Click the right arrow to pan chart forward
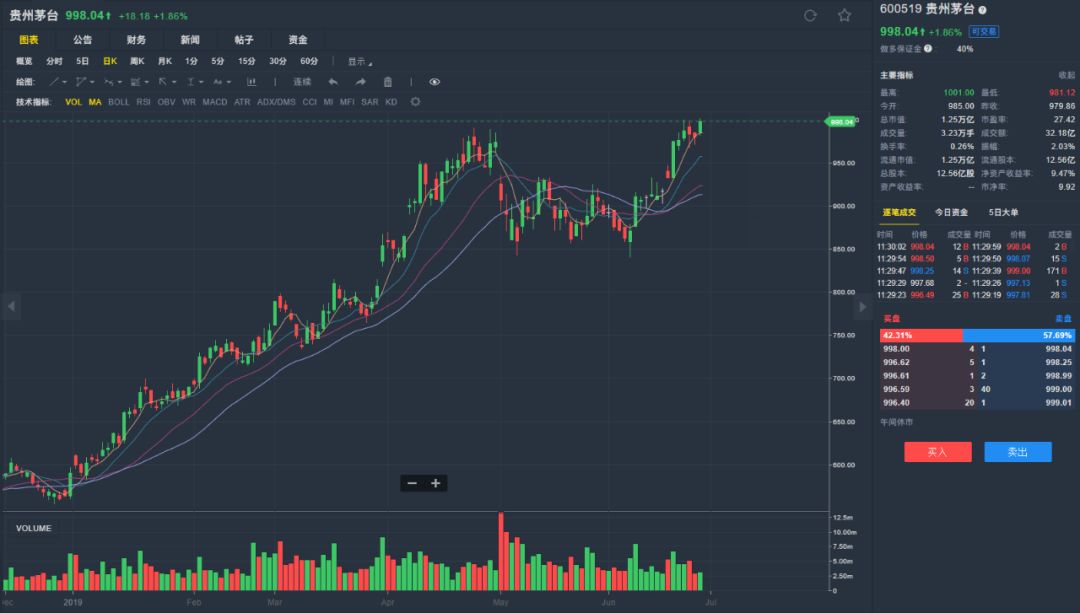This screenshot has width=1080, height=613. (862, 307)
